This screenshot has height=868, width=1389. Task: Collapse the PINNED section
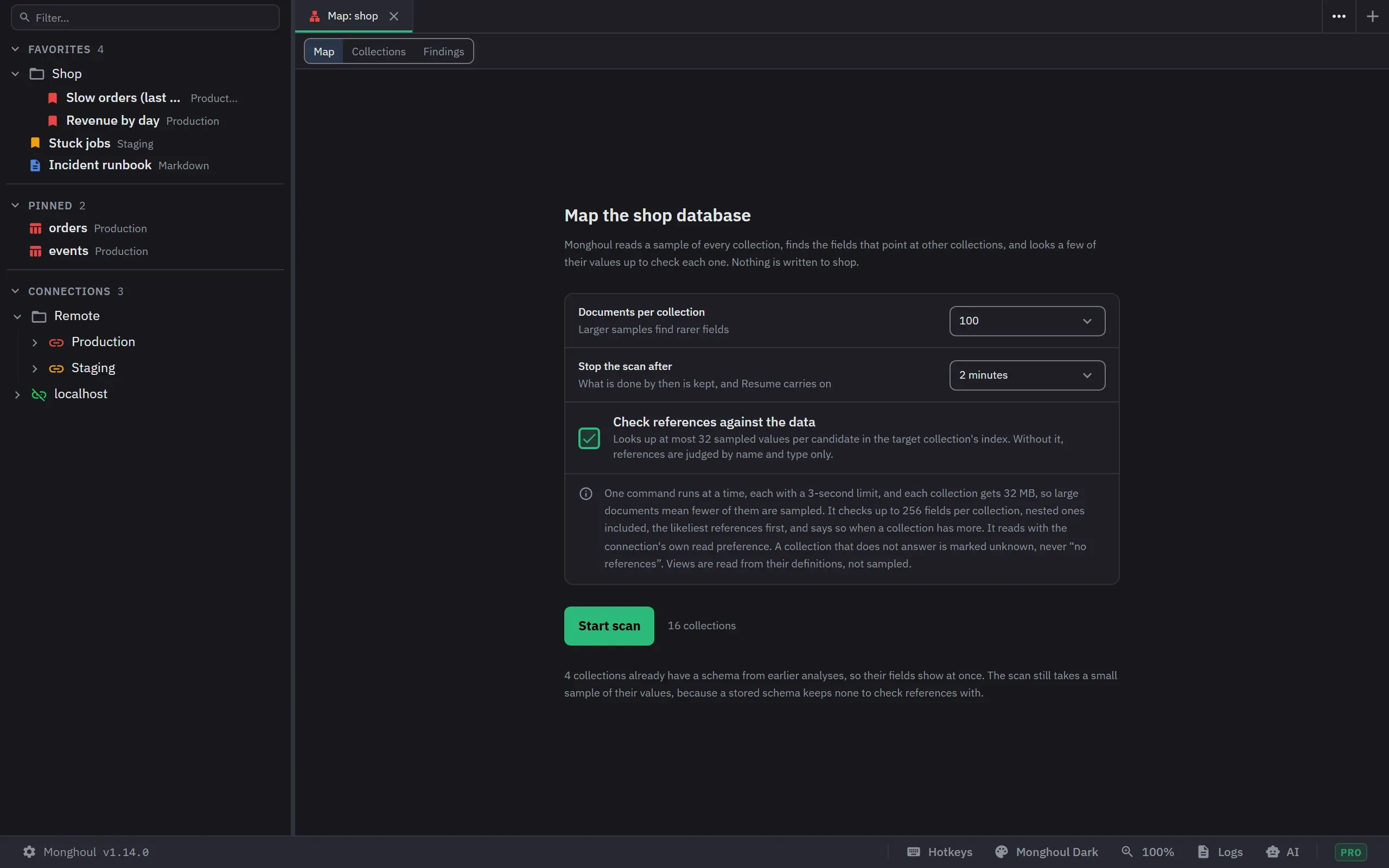click(16, 206)
